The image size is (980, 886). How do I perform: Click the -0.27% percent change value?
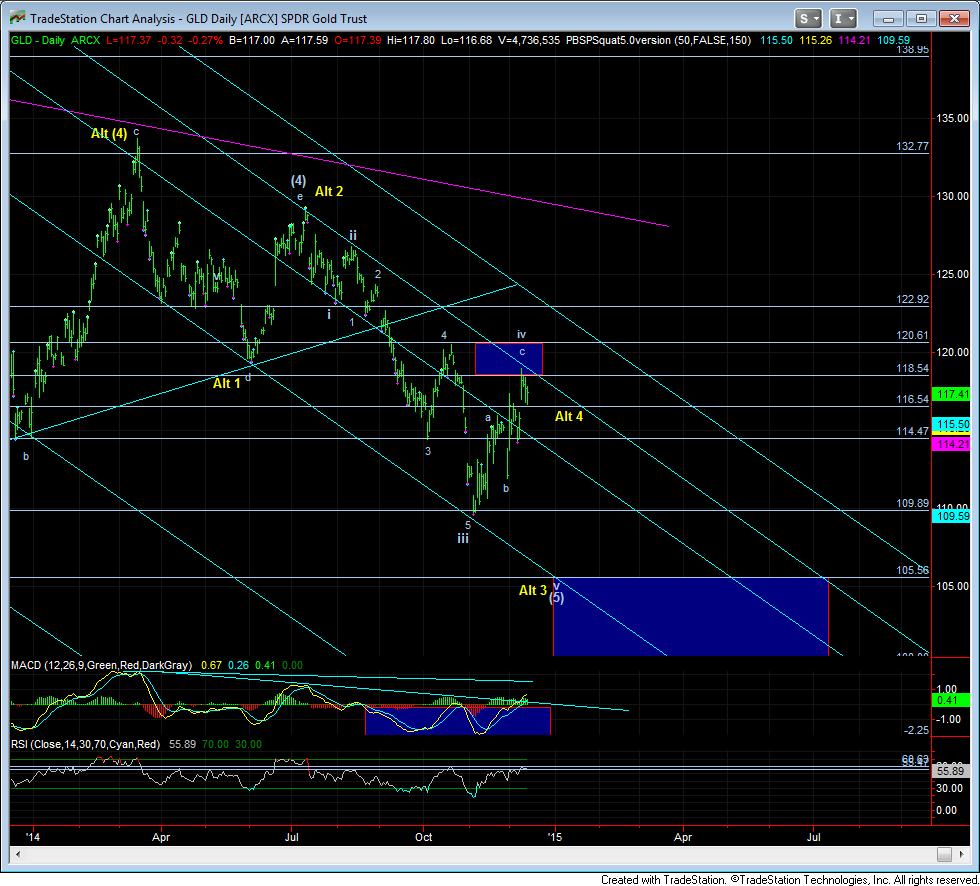click(x=205, y=41)
